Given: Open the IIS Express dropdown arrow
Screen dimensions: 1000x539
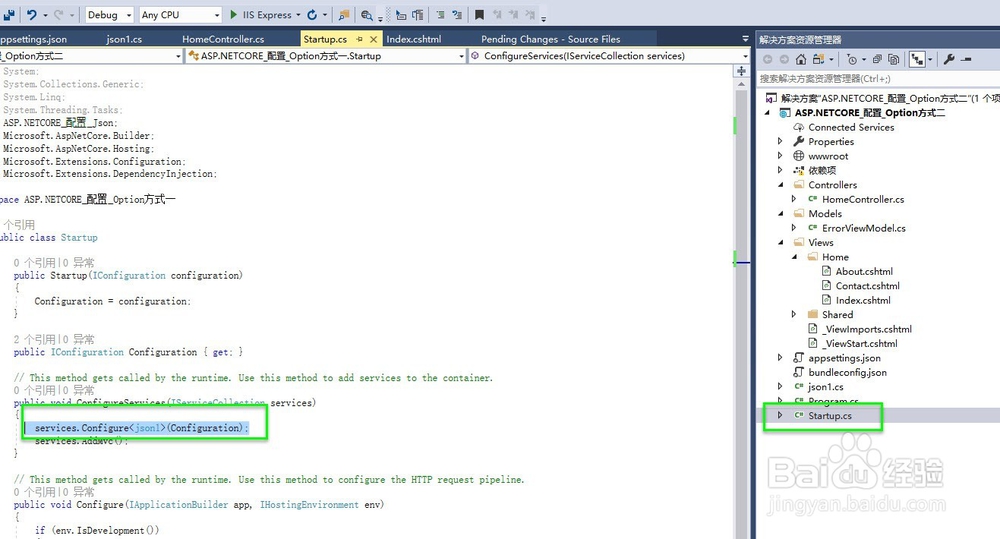Looking at the screenshot, I should (298, 15).
